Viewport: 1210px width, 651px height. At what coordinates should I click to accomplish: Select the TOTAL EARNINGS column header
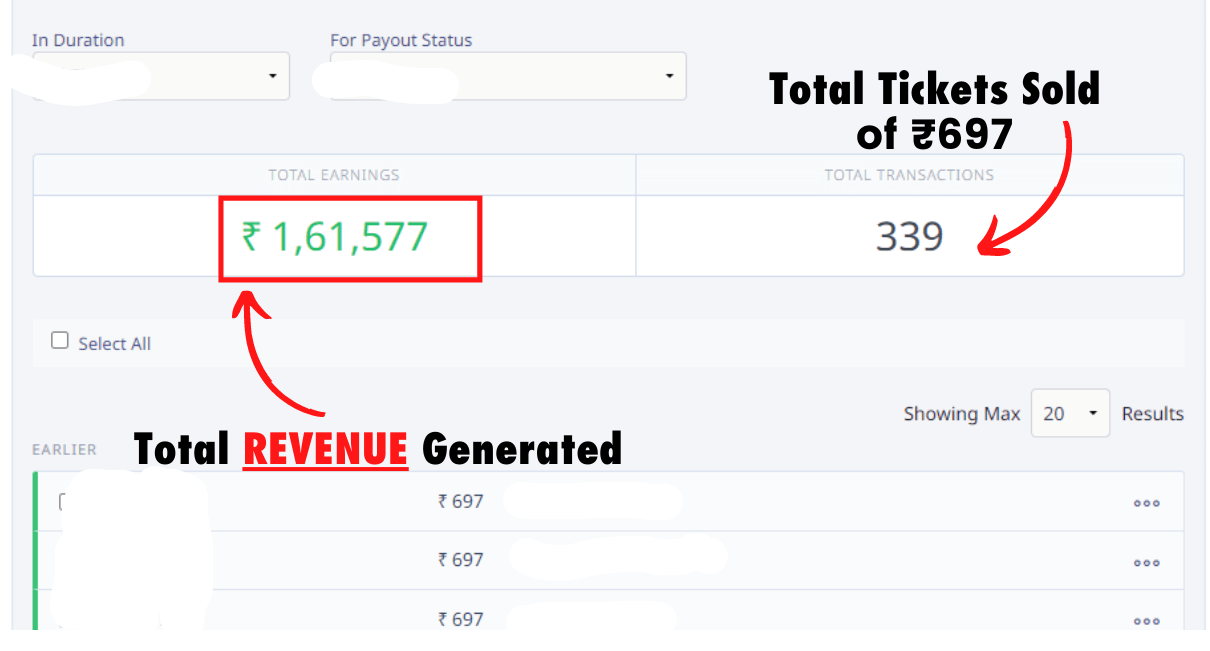click(334, 175)
